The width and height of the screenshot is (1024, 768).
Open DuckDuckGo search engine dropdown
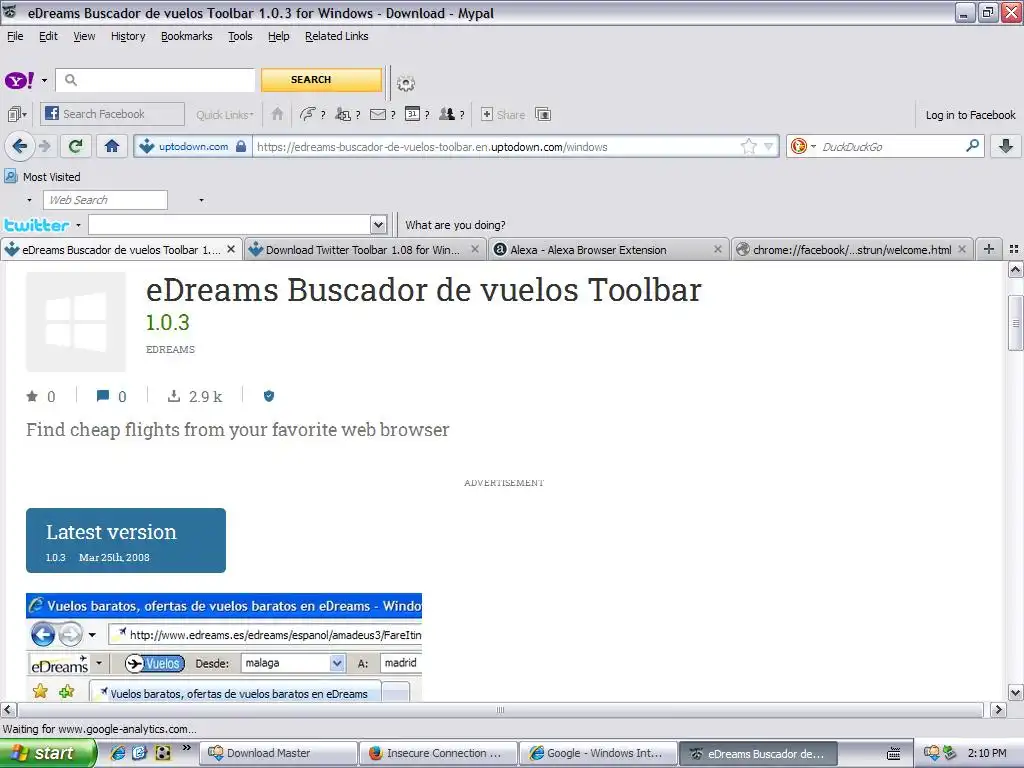click(814, 146)
